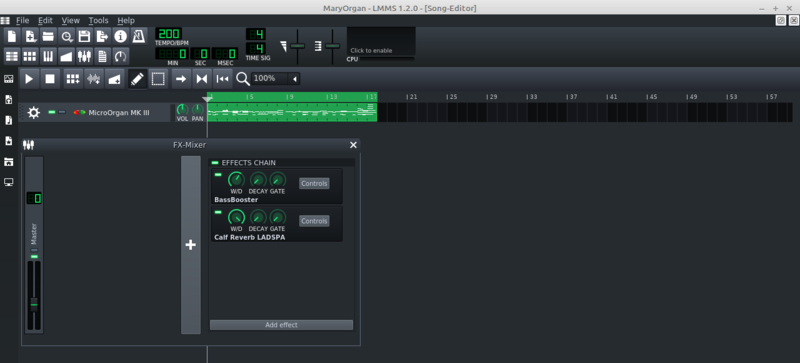Create new project from template icon

tap(31, 36)
